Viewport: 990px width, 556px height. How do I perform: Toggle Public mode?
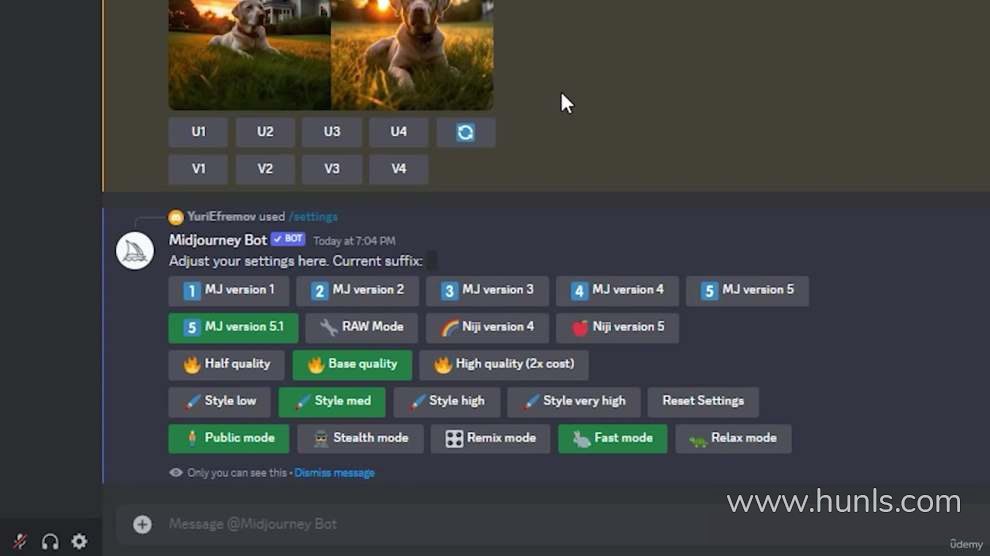click(229, 439)
